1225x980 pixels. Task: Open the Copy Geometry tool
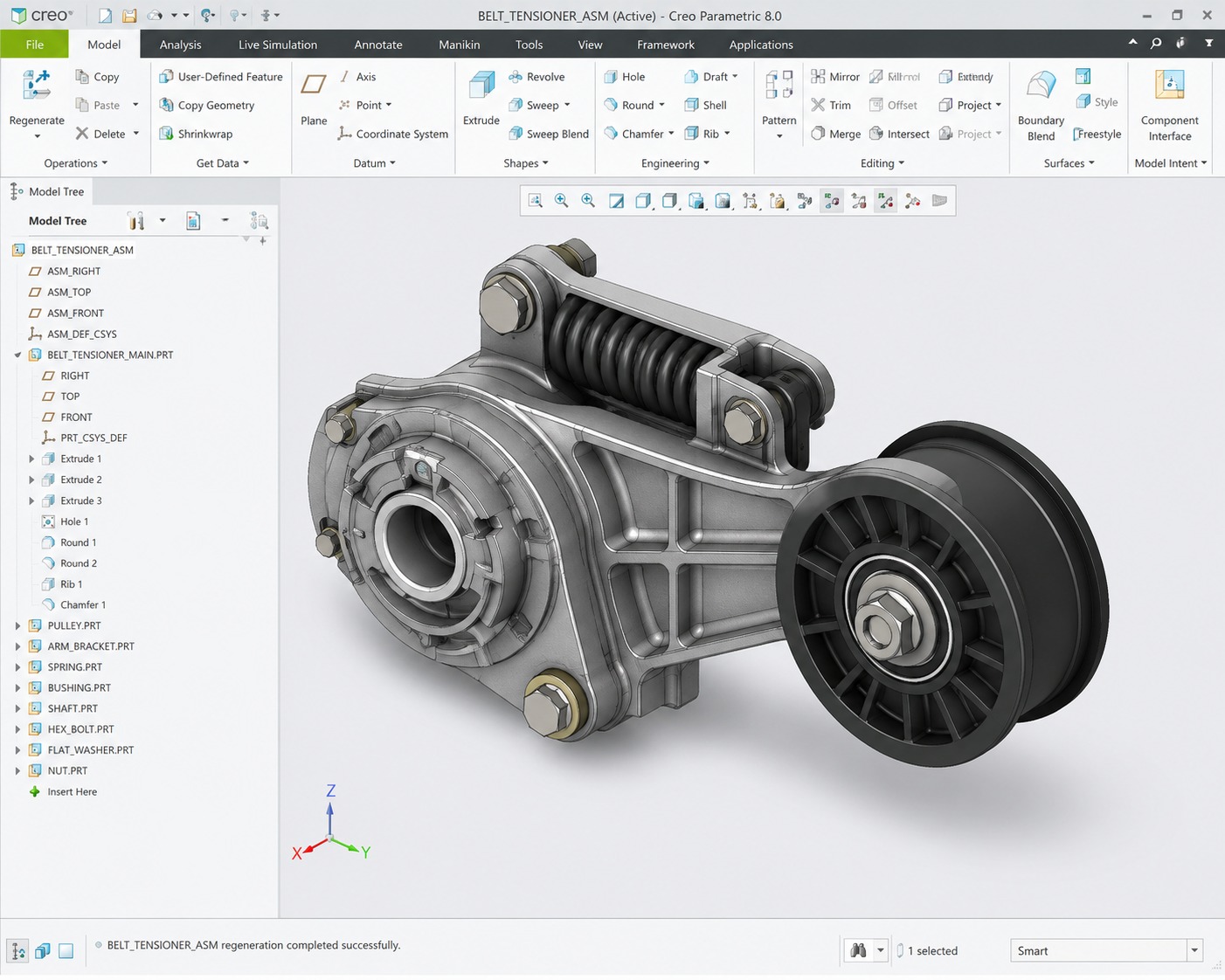[207, 105]
